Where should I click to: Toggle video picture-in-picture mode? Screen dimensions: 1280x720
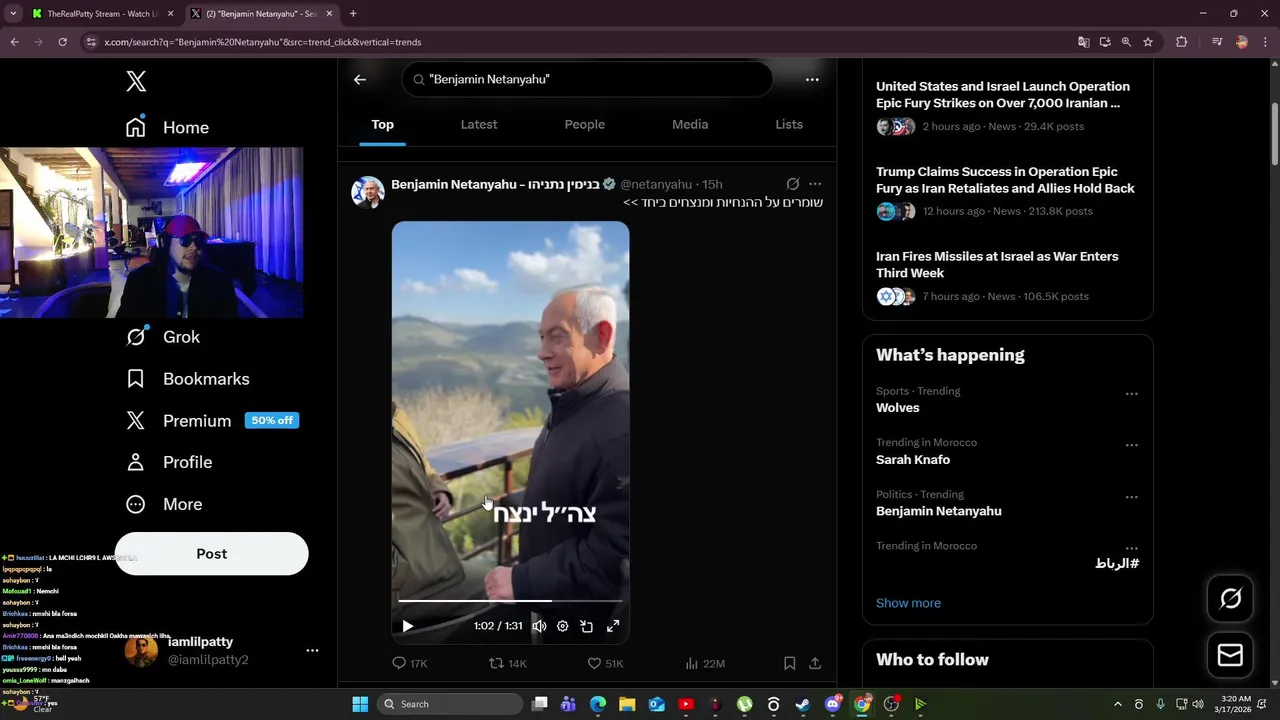coord(587,626)
